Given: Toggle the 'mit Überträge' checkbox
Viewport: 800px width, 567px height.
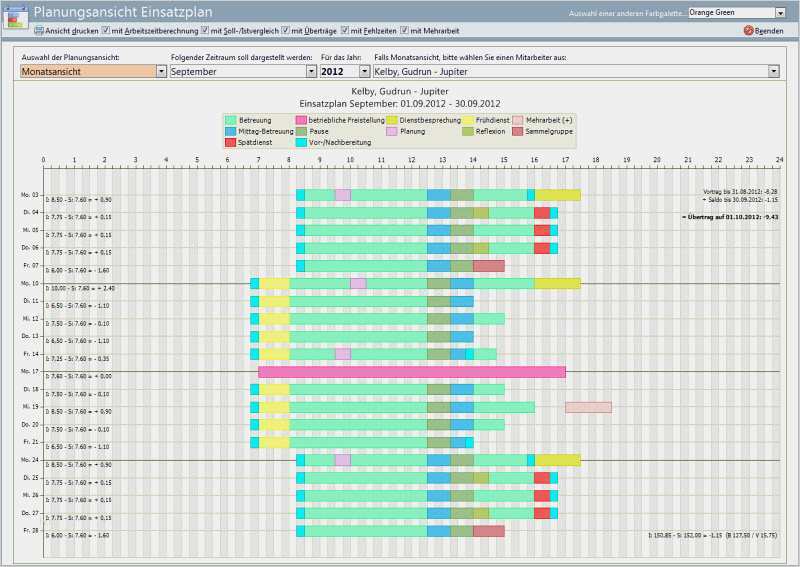Looking at the screenshot, I should coord(285,31).
